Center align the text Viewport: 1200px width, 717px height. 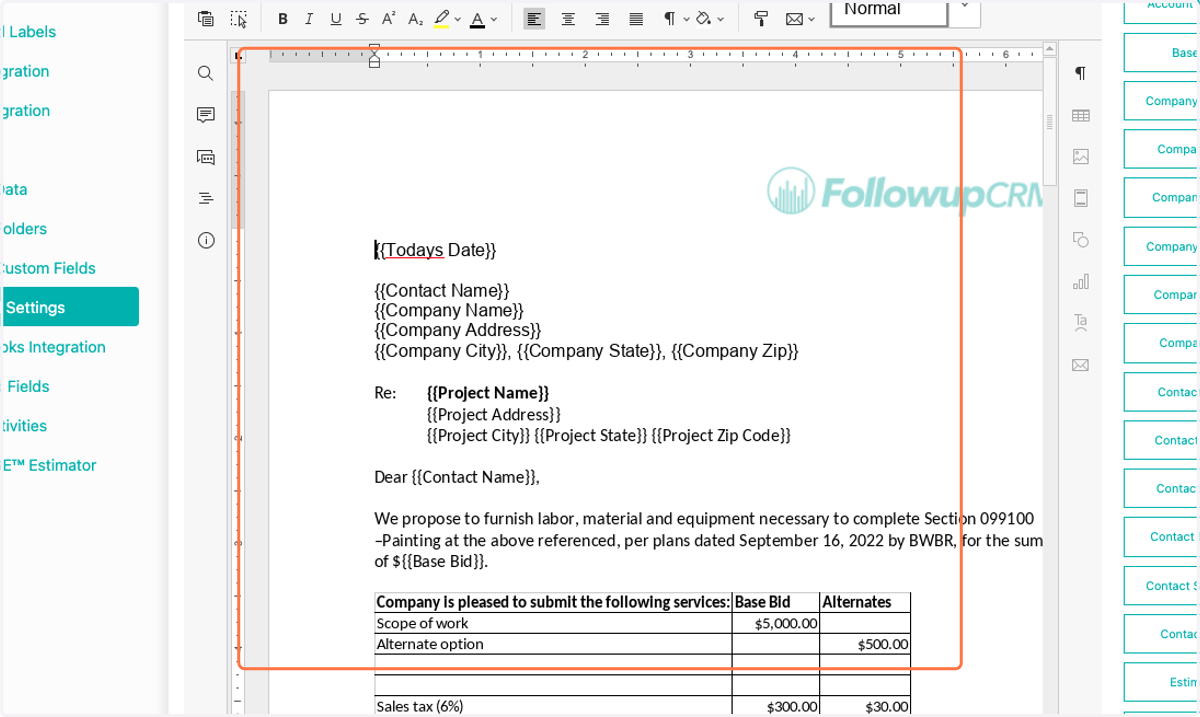pyautogui.click(x=568, y=19)
